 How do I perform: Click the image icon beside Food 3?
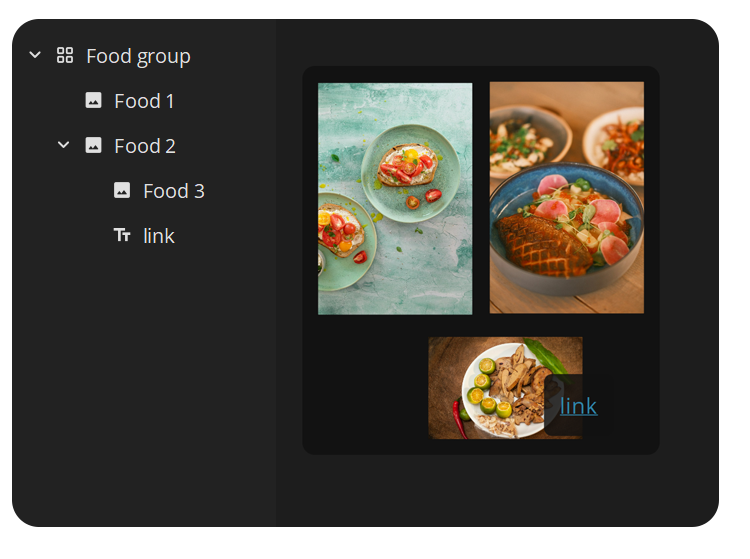[122, 190]
